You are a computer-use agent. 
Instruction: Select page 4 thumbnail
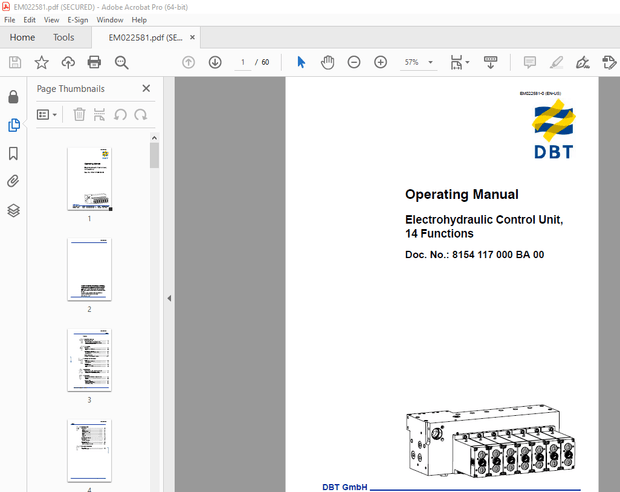tap(89, 451)
